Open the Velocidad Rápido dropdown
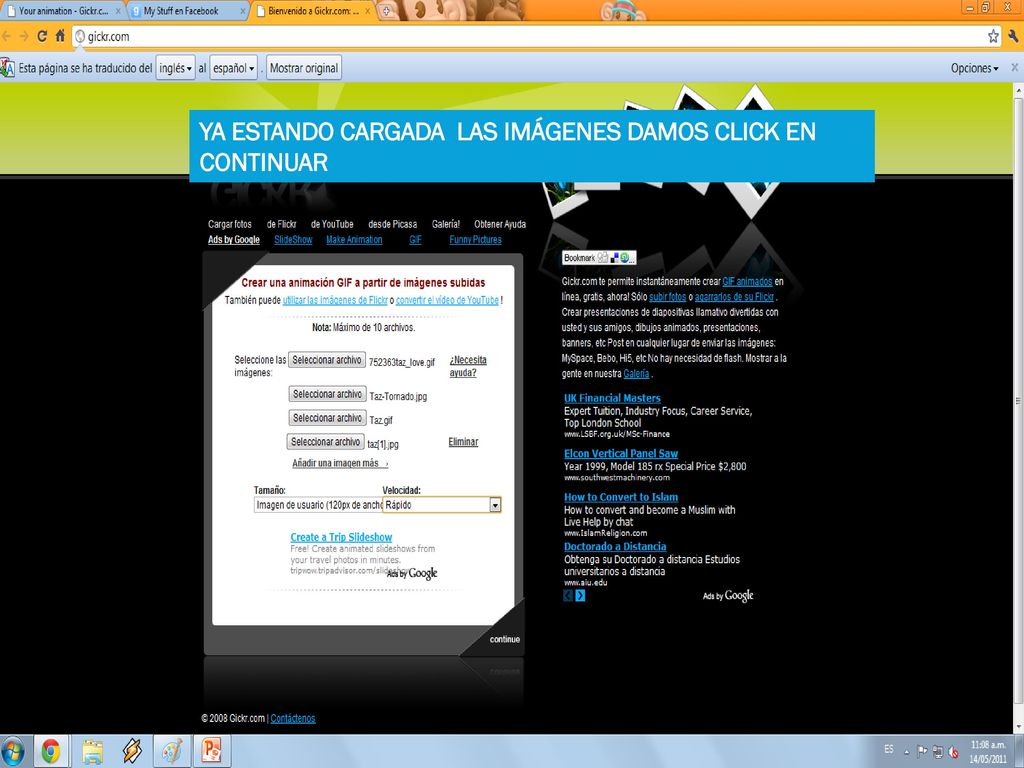Viewport: 1024px width, 768px height. [x=442, y=505]
